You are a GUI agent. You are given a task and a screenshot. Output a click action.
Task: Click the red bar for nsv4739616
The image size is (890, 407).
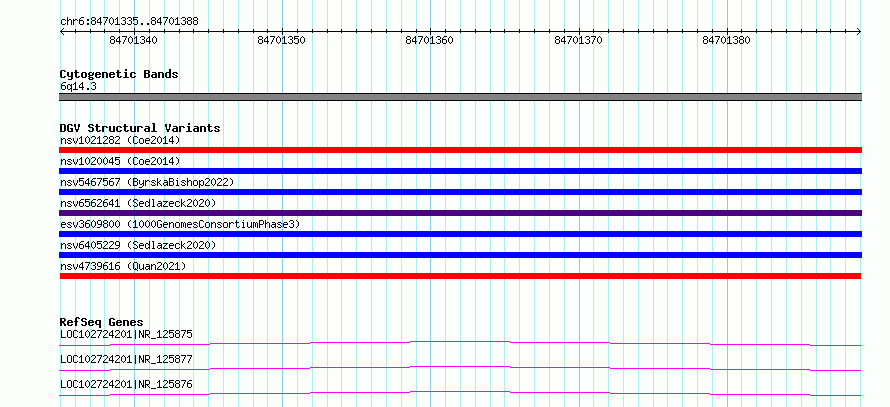[460, 276]
